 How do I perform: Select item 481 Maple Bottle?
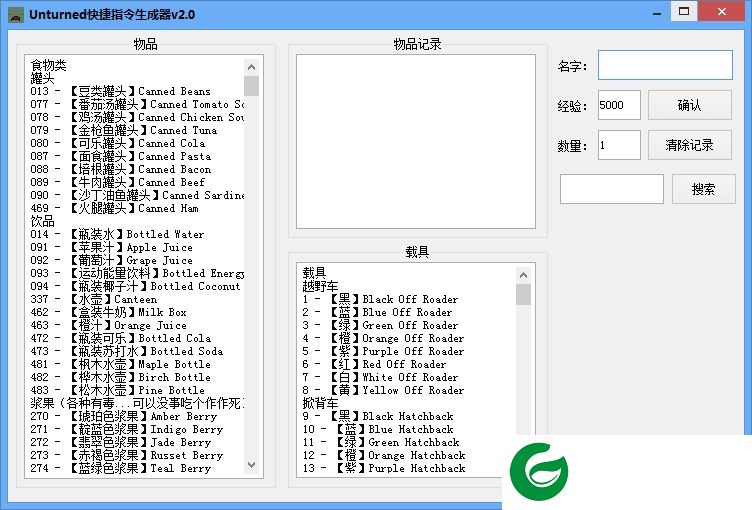click(120, 364)
